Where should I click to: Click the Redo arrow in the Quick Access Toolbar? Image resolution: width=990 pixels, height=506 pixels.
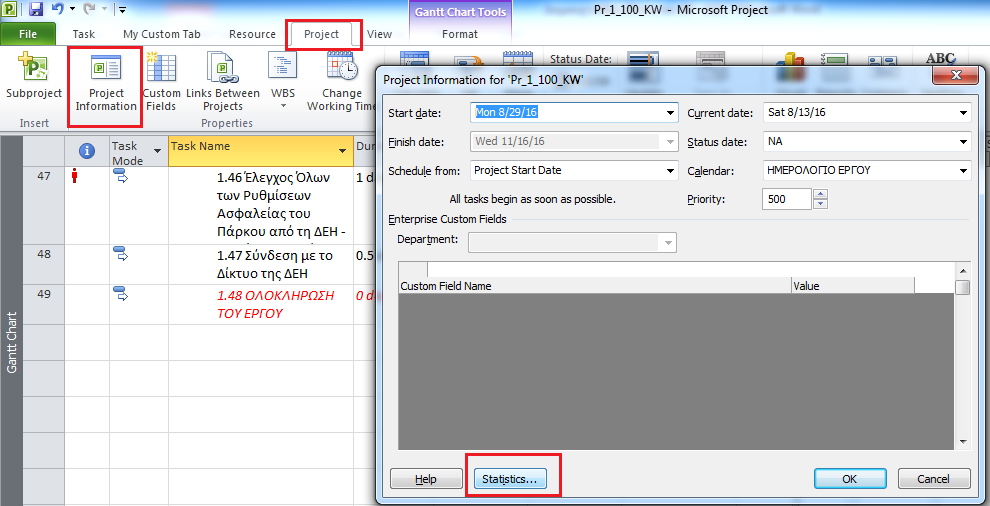tap(90, 9)
